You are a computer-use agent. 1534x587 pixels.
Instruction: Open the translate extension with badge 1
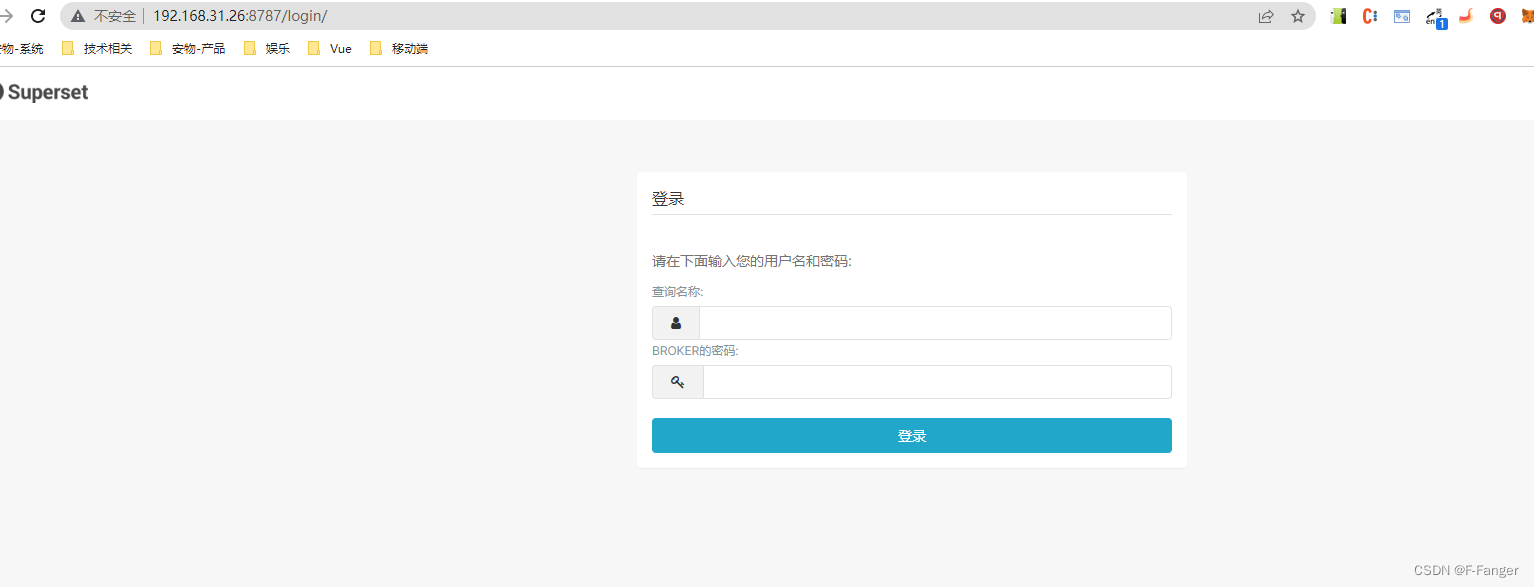1435,17
